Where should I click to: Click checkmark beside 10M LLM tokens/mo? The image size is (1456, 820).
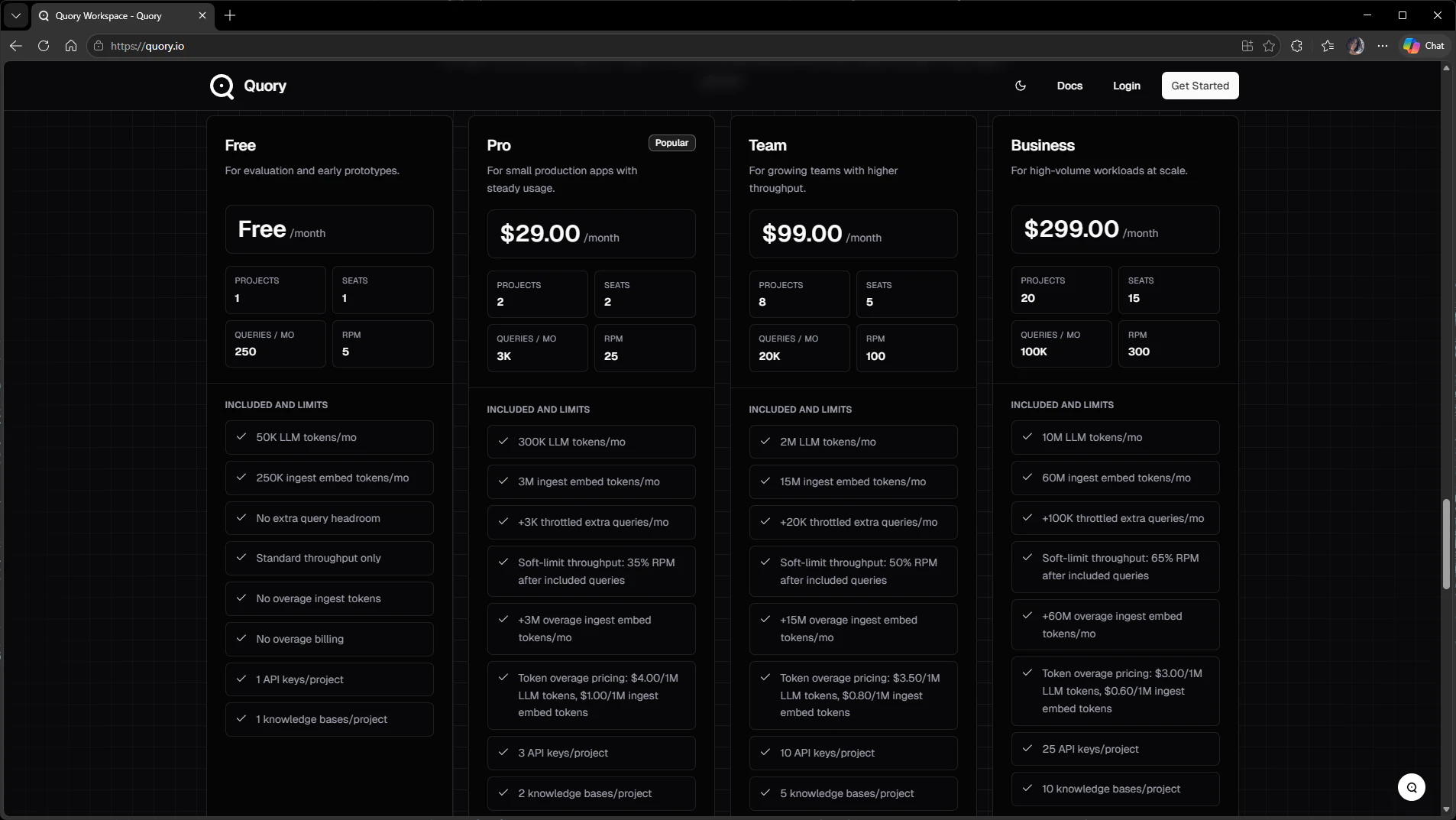(x=1027, y=436)
